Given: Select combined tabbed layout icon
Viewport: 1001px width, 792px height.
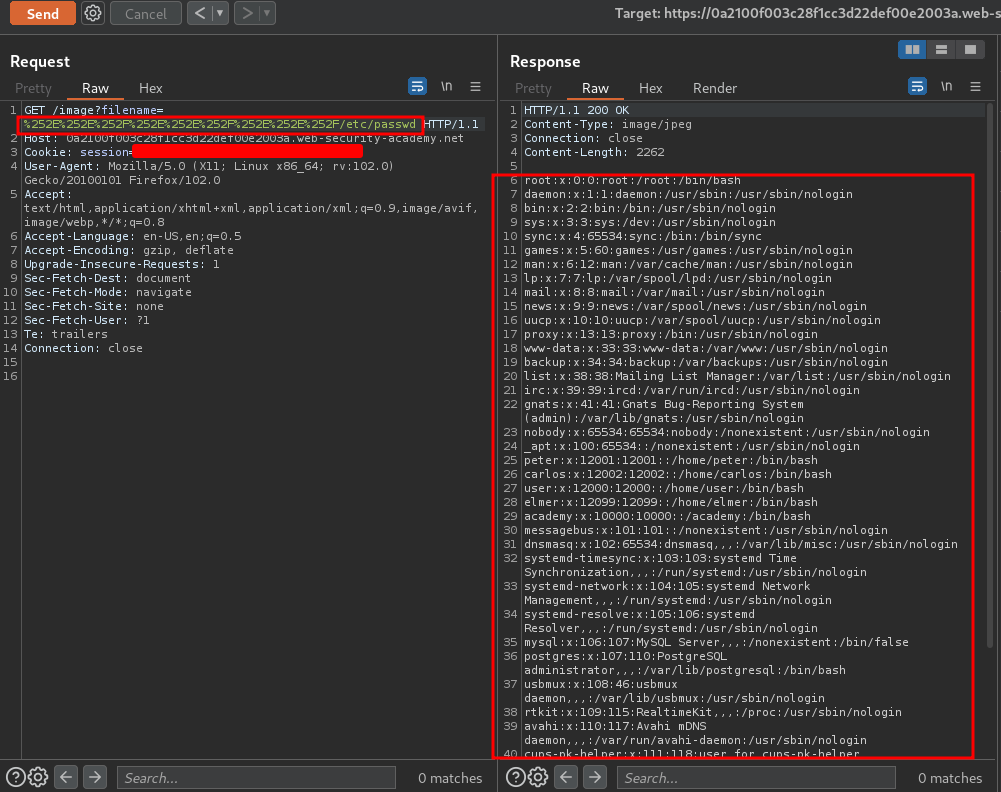Looking at the screenshot, I should 970,50.
